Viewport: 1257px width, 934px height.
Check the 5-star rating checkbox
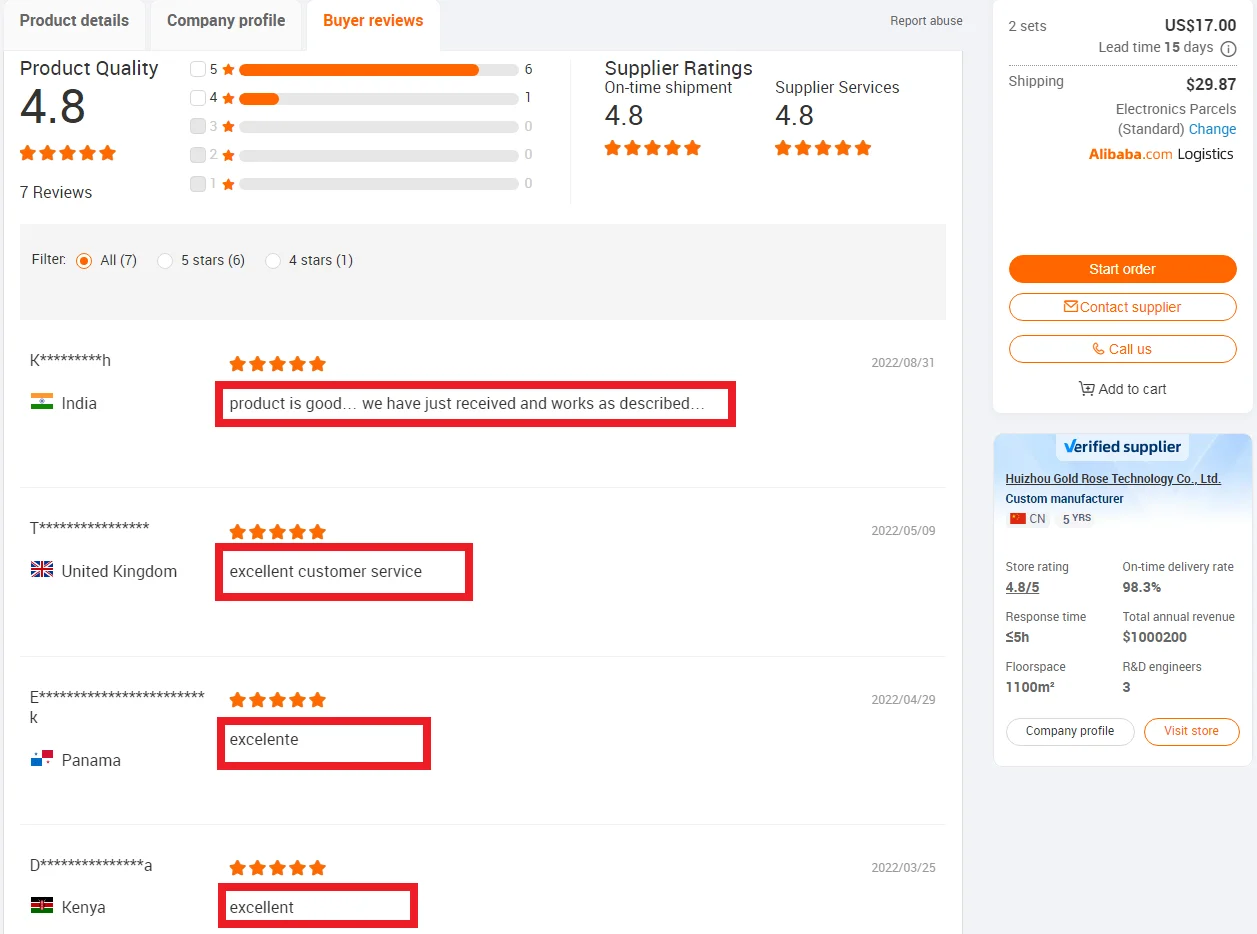(x=198, y=70)
